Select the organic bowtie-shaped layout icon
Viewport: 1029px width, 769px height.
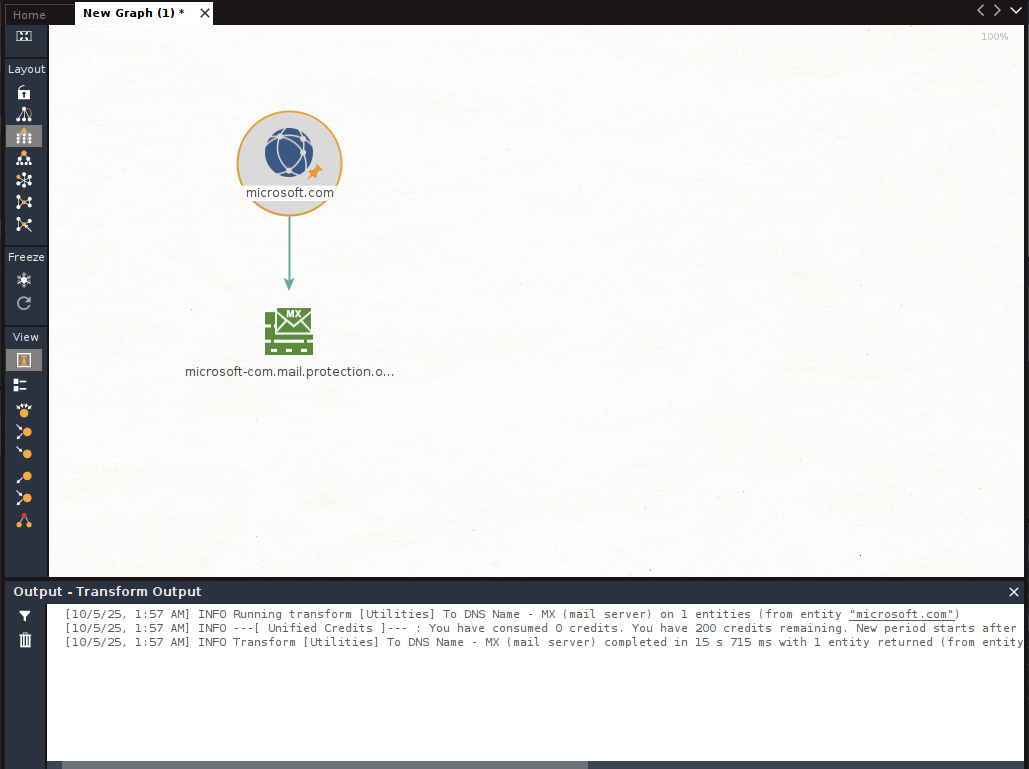pos(24,202)
